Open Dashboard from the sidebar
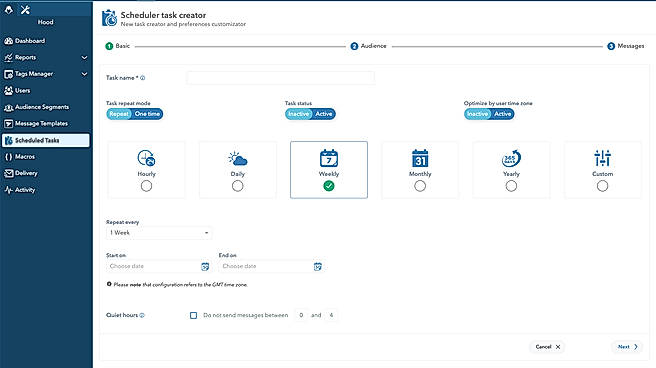The image size is (656, 368). click(30, 41)
